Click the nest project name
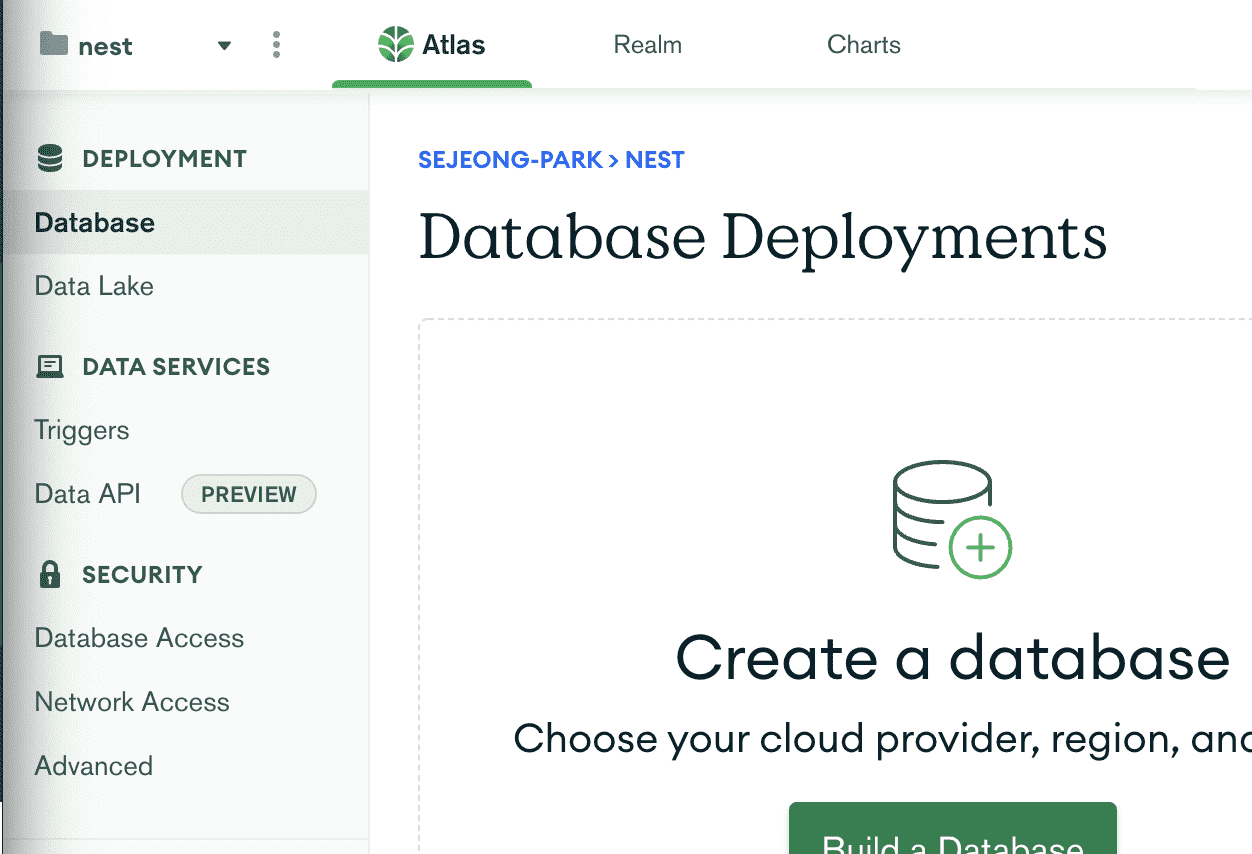Screen dimensions: 1252x854 [x=105, y=46]
